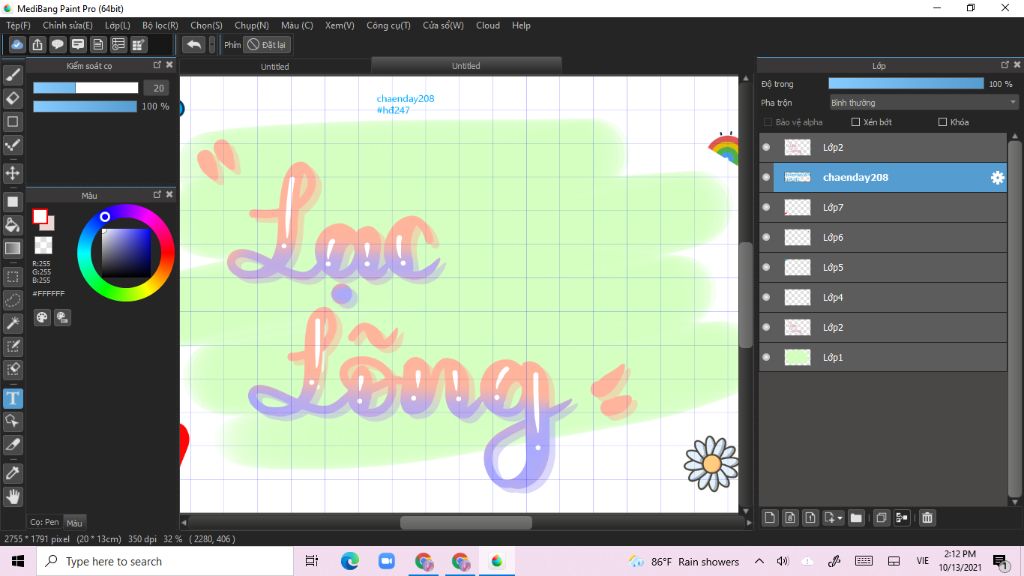Toggle the Bảo vệ alpha checkbox
The image size is (1024, 576).
pos(768,122)
